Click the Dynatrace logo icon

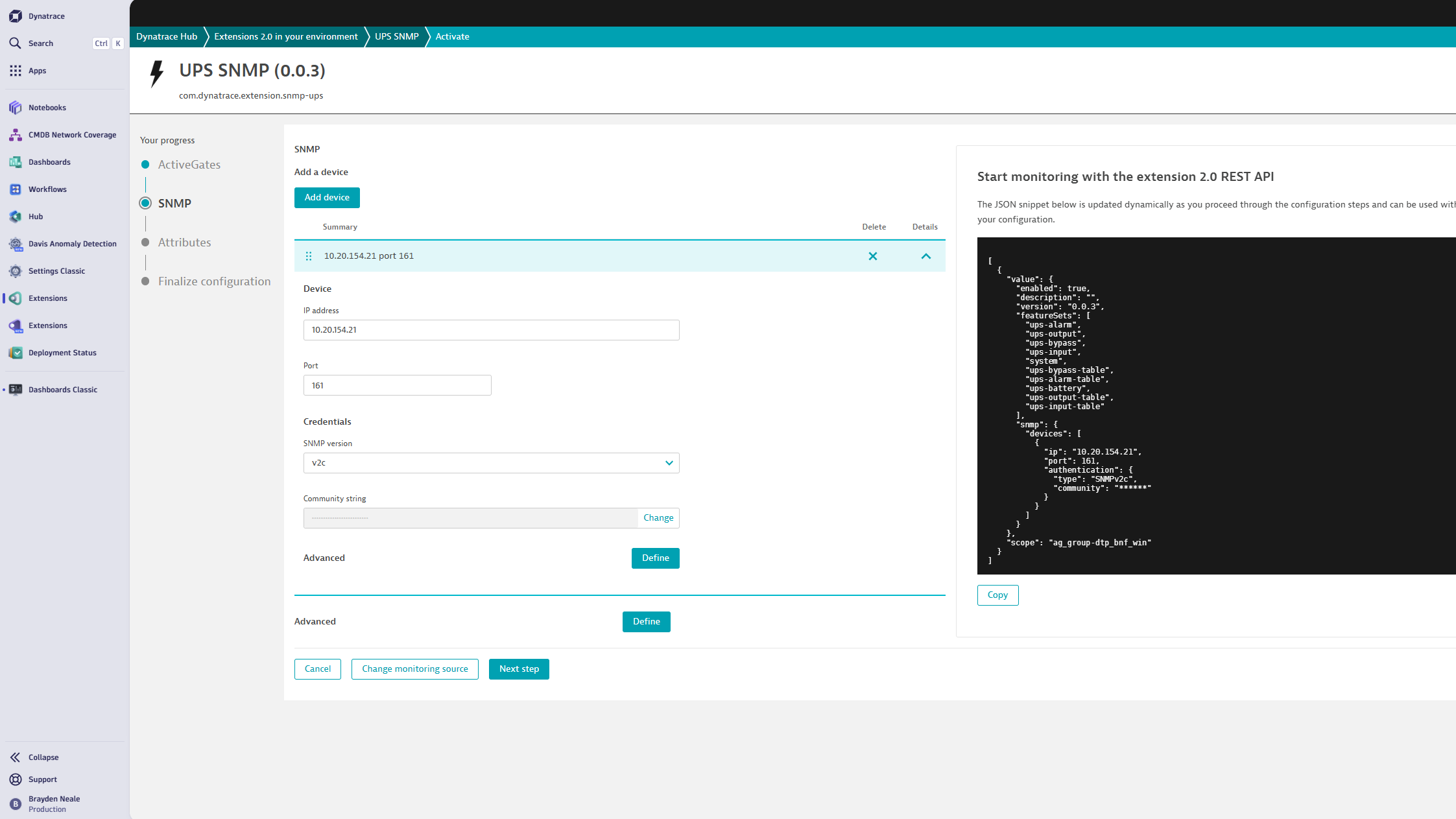(x=16, y=16)
